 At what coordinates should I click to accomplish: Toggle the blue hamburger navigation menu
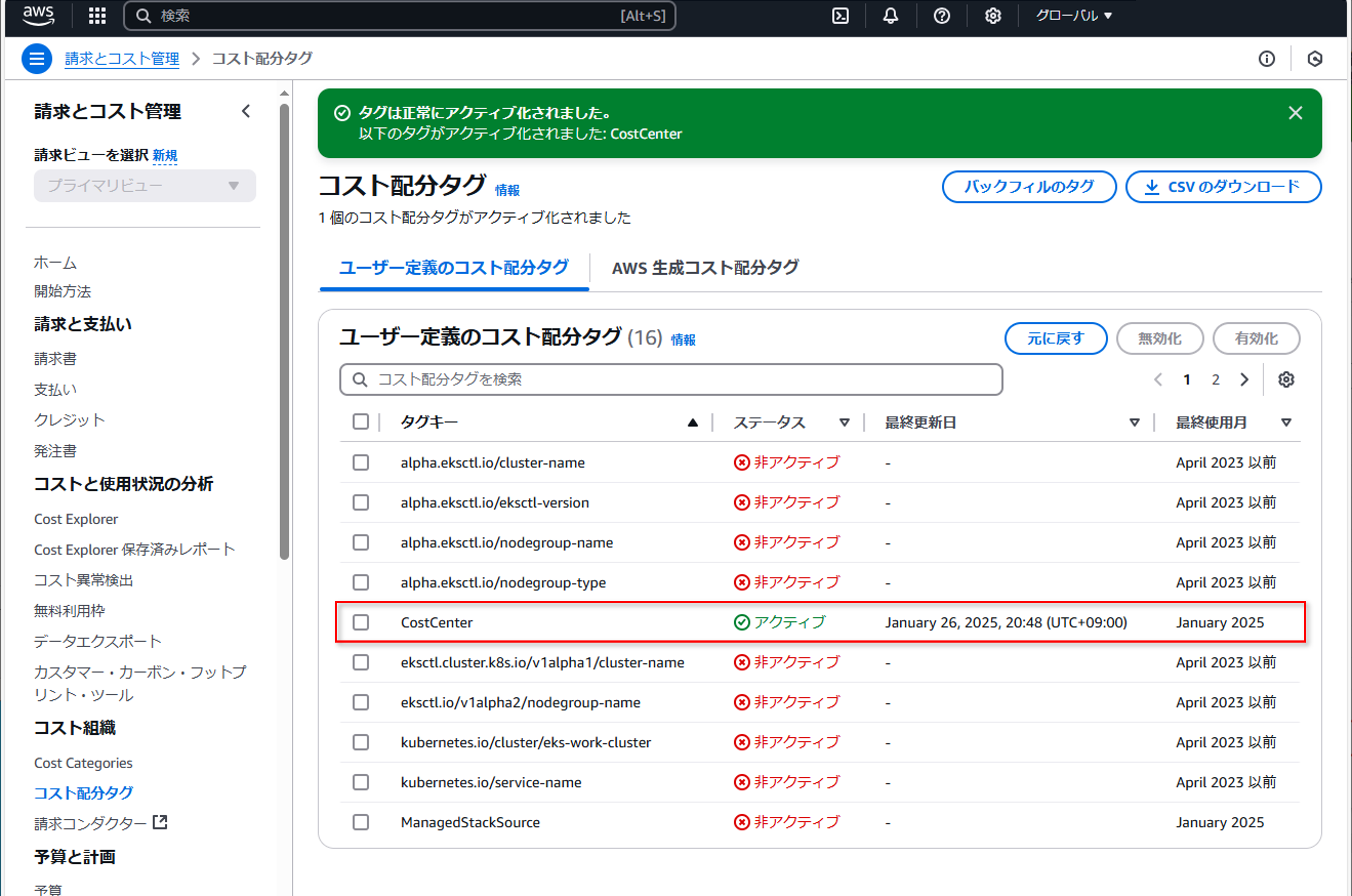pos(37,58)
